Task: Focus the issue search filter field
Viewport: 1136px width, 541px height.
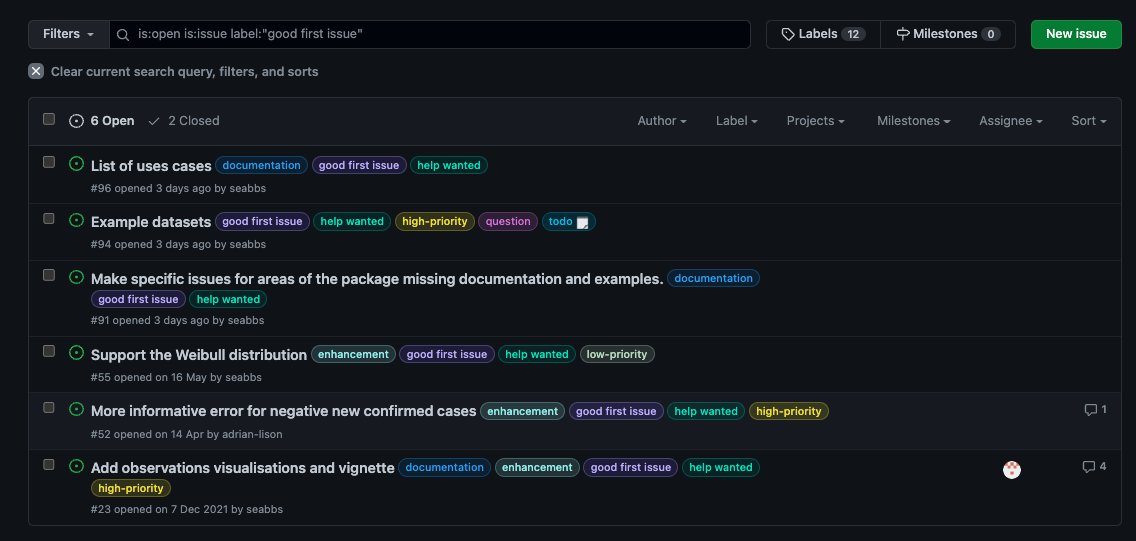Action: coord(430,34)
